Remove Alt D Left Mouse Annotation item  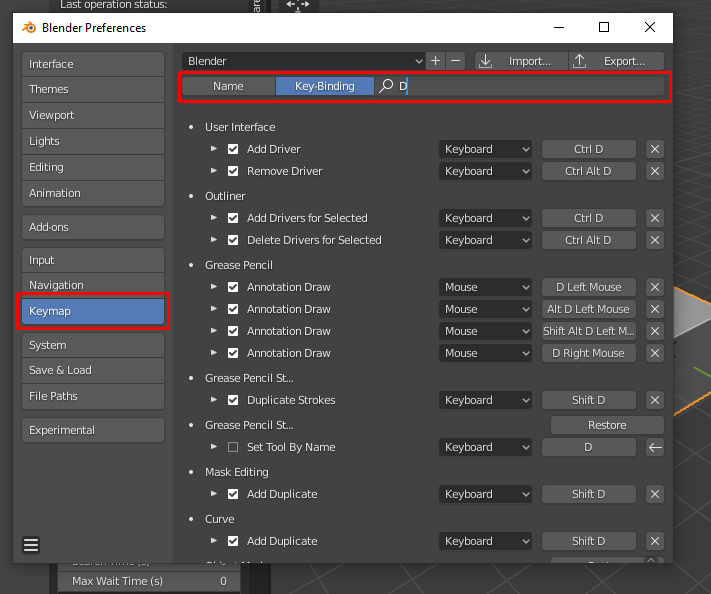coord(655,309)
